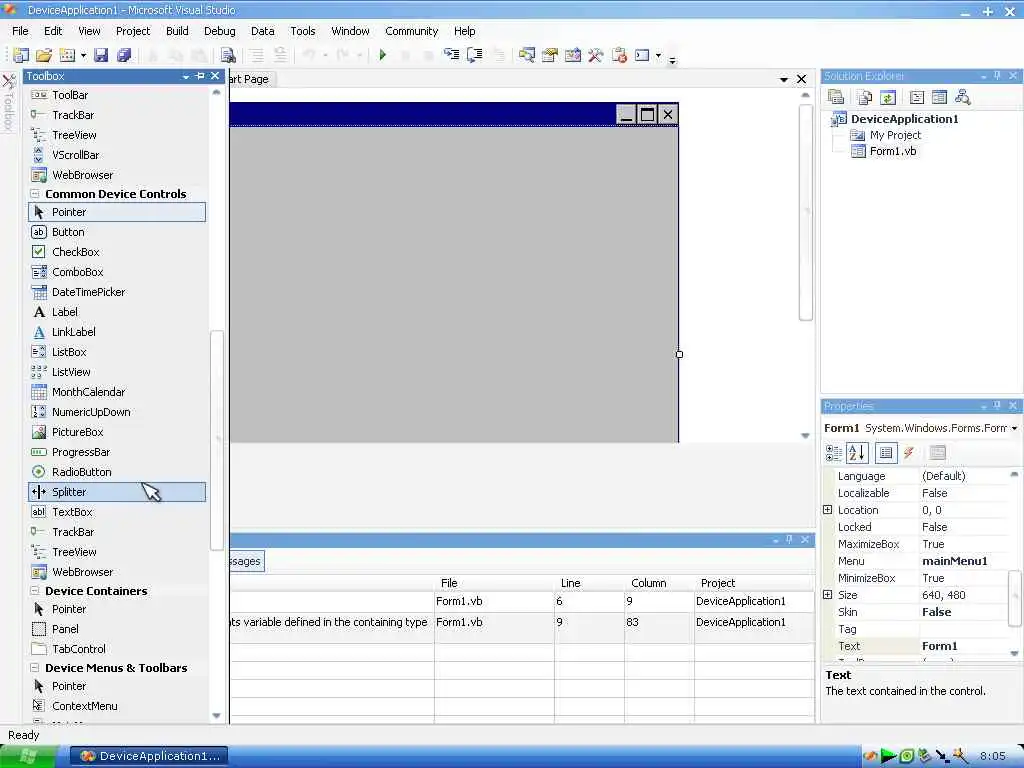
Task: Click the Windows Start button
Action: click(x=29, y=756)
